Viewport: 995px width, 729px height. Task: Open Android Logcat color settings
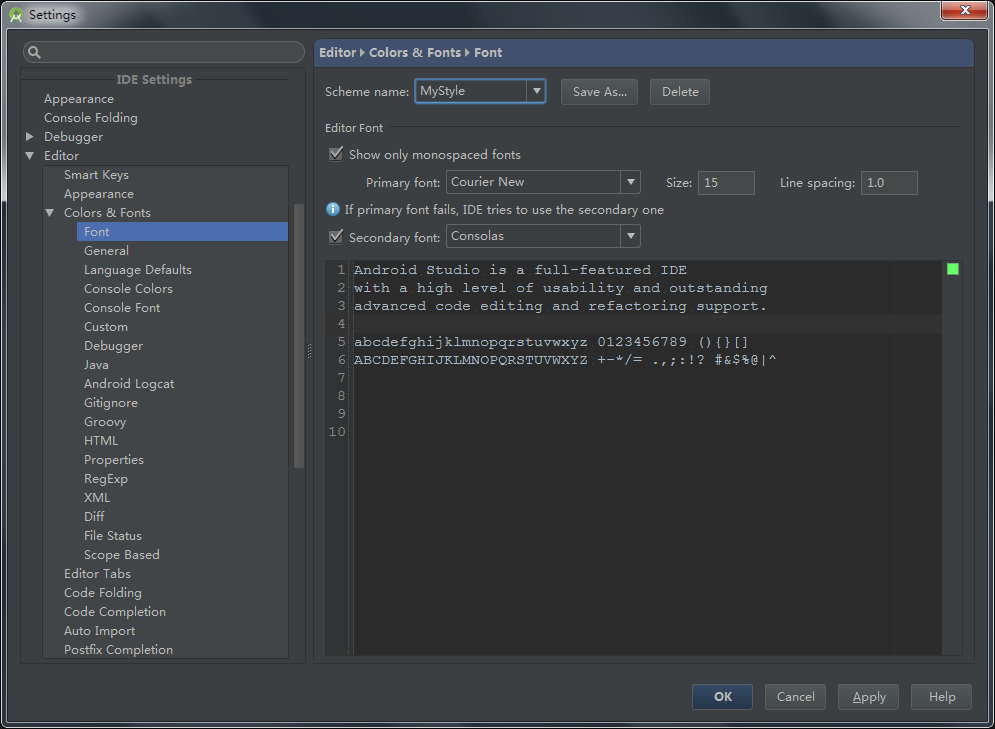pyautogui.click(x=129, y=384)
